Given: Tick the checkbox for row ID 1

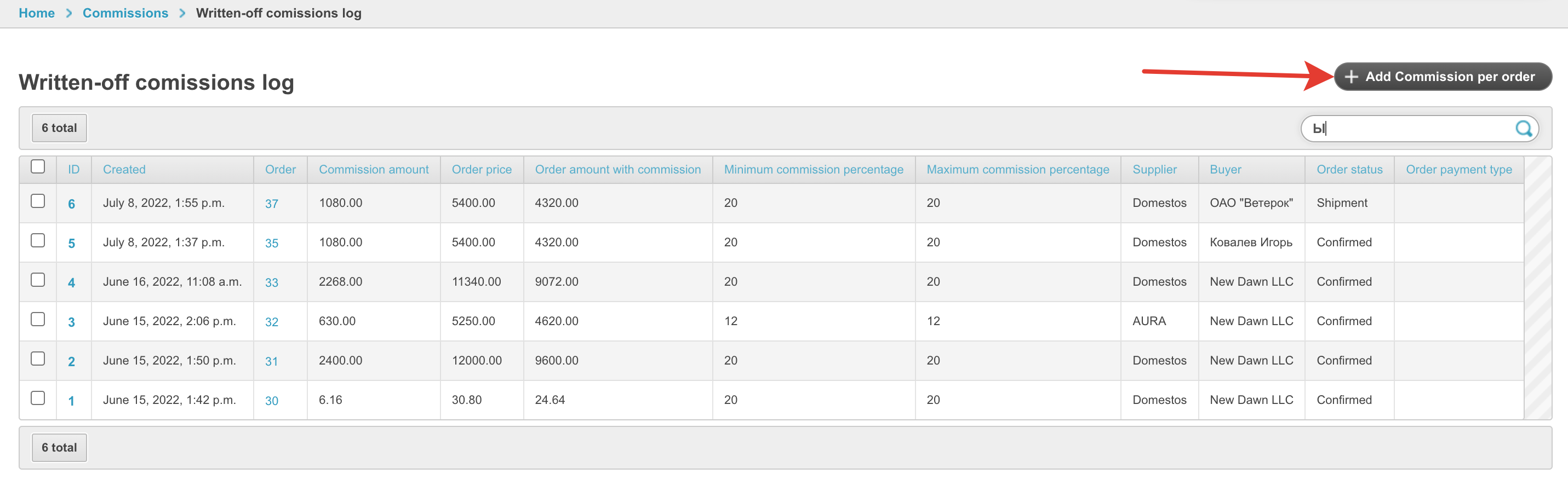Looking at the screenshot, I should pyautogui.click(x=38, y=398).
